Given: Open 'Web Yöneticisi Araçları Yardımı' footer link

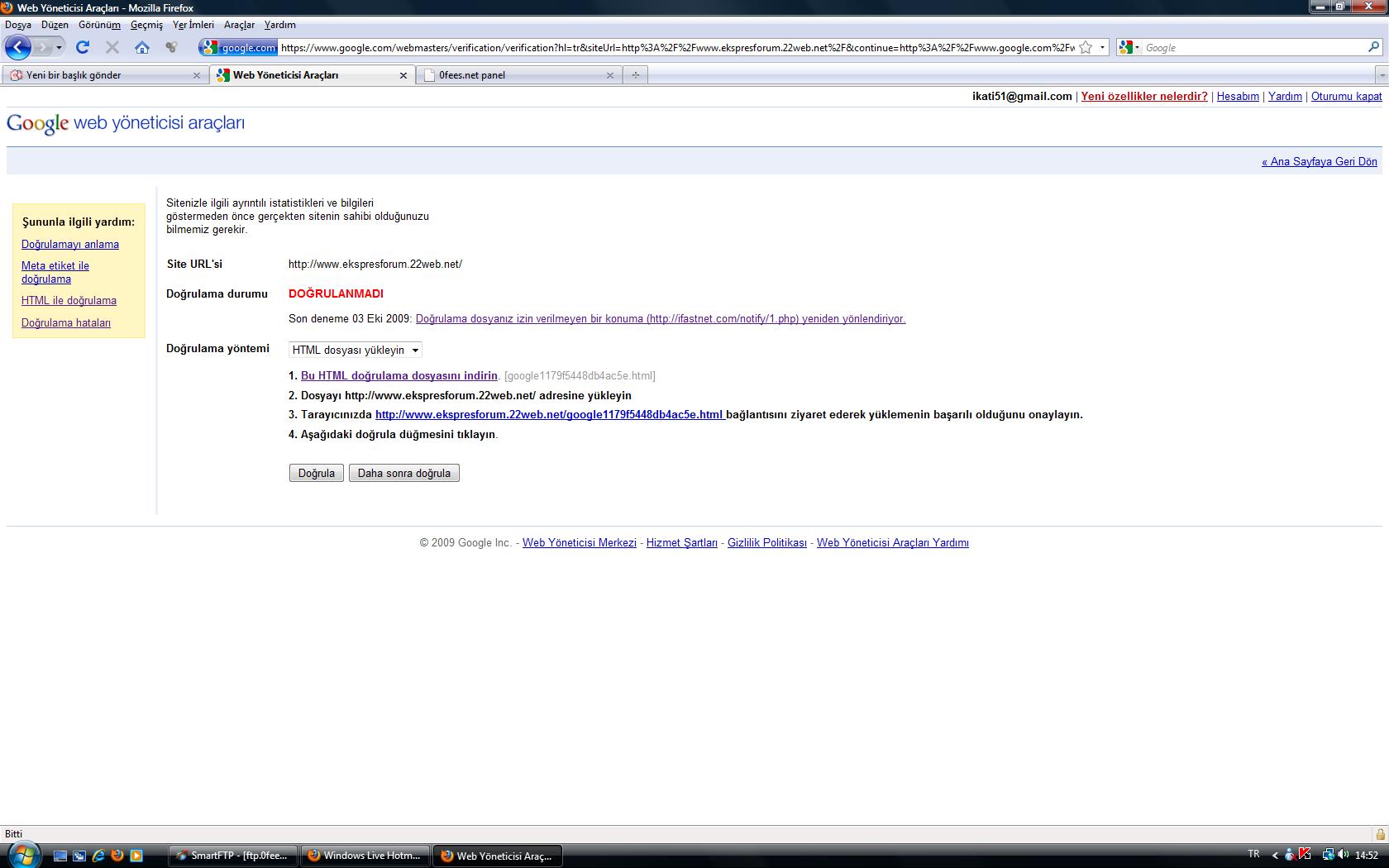Looking at the screenshot, I should pyautogui.click(x=893, y=542).
